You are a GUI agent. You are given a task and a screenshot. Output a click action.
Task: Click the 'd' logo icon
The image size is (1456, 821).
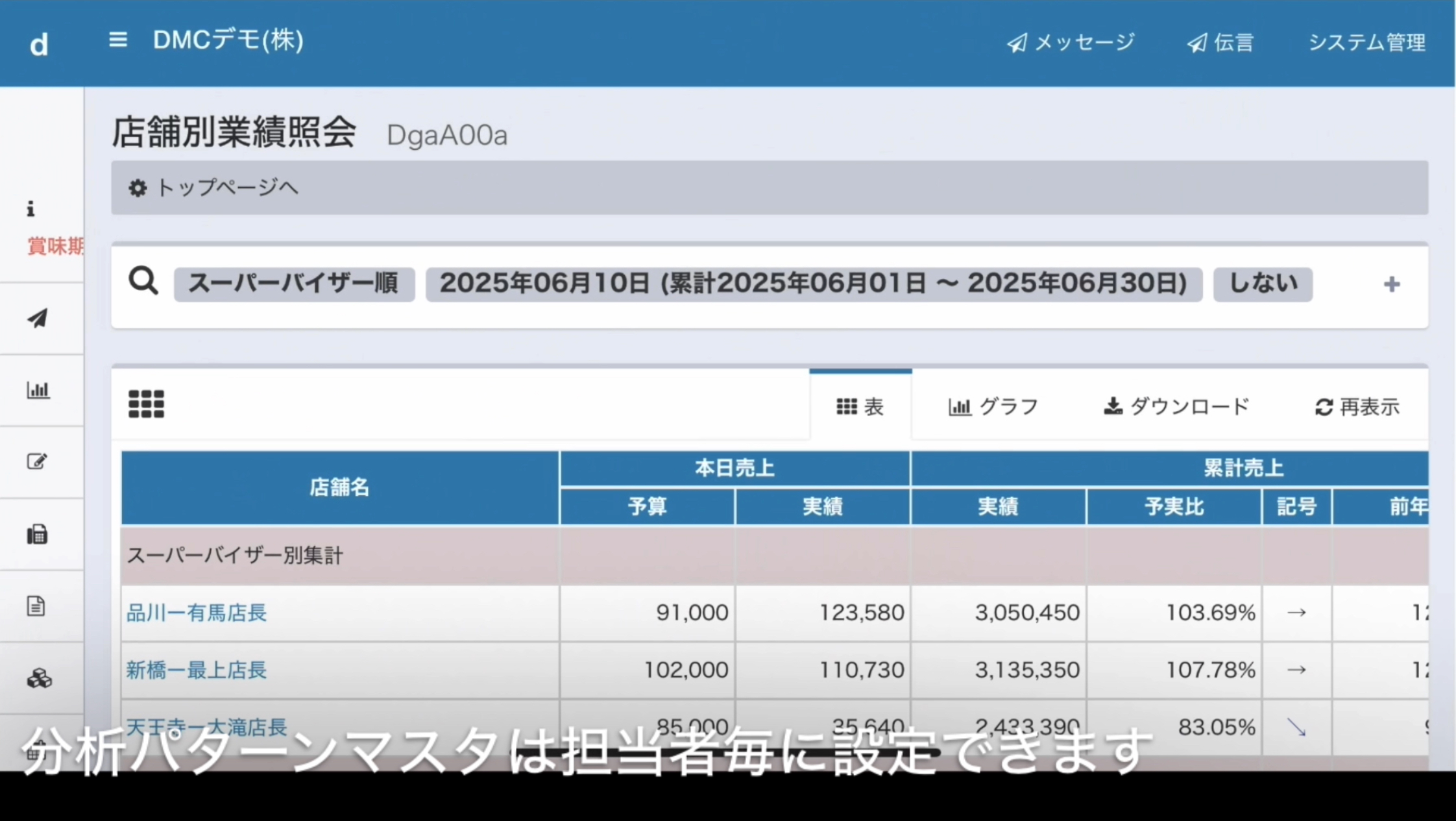pyautogui.click(x=39, y=45)
